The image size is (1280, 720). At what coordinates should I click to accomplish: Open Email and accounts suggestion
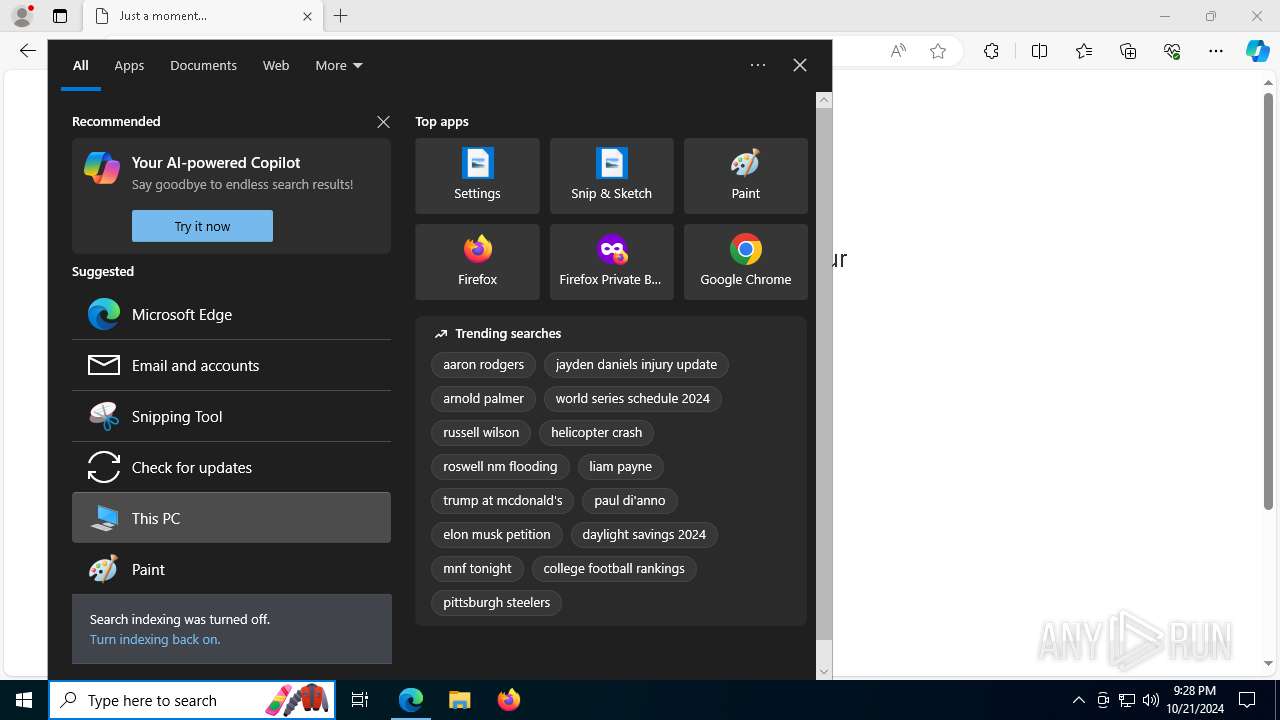[231, 365]
